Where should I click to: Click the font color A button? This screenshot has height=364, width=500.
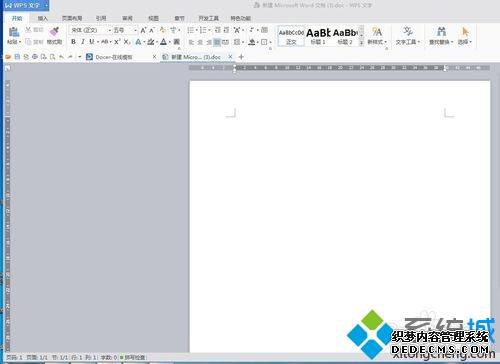click(163, 42)
